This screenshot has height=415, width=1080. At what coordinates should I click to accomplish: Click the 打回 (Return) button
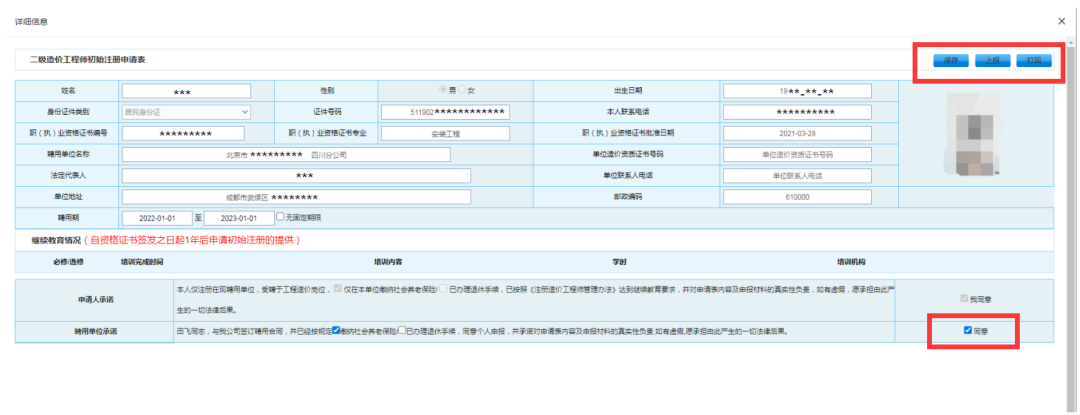[1032, 61]
